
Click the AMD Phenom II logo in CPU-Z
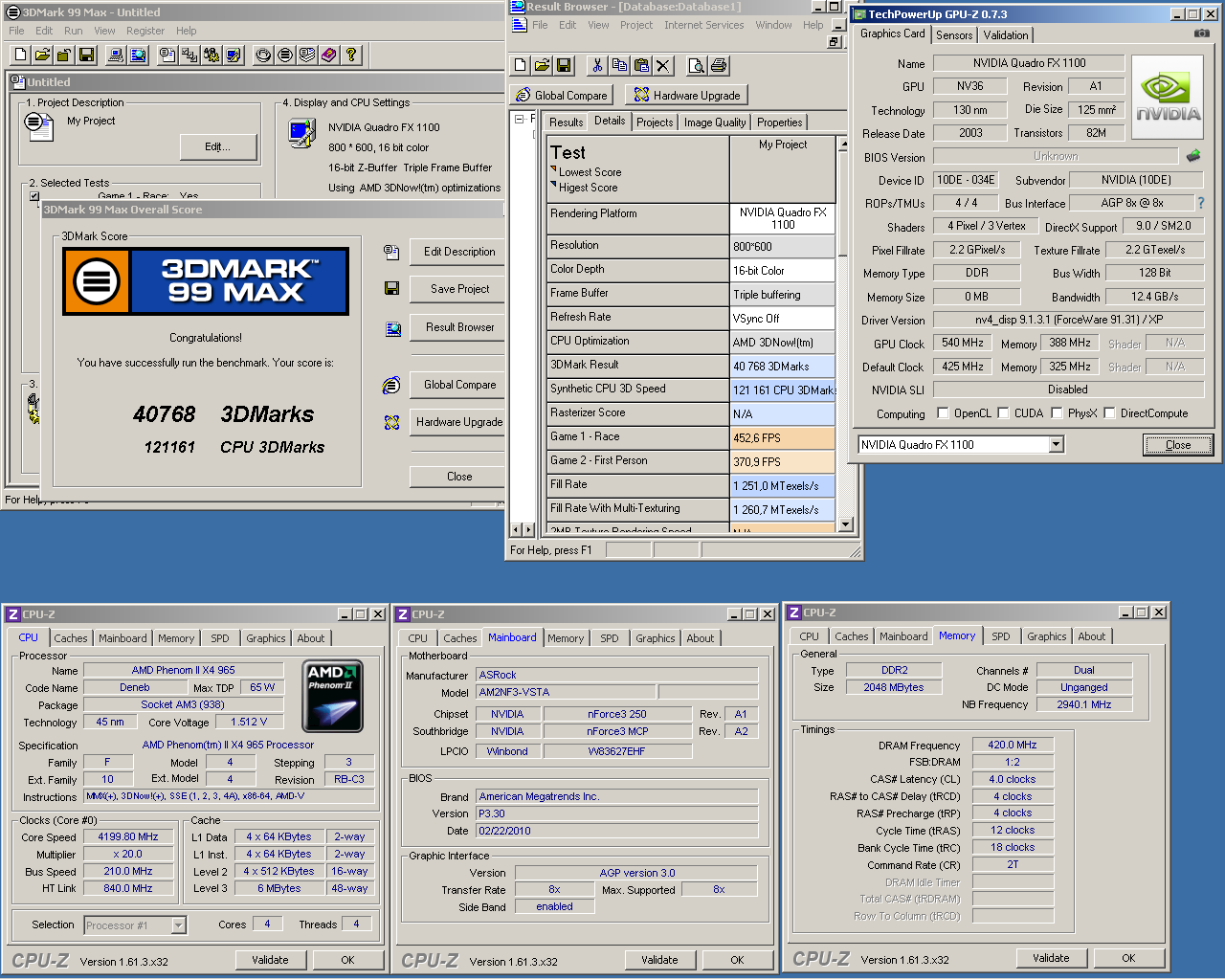click(331, 696)
